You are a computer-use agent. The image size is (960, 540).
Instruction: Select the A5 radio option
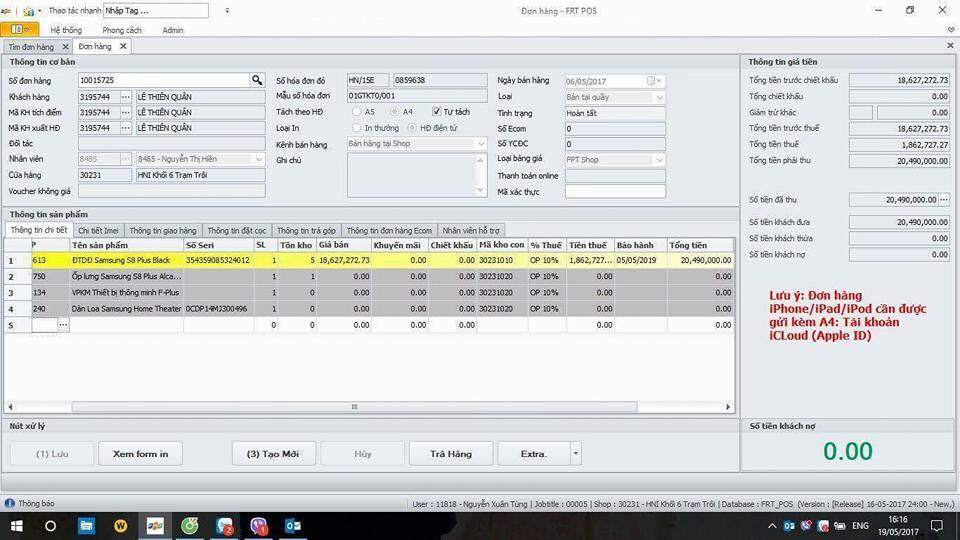tap(357, 112)
